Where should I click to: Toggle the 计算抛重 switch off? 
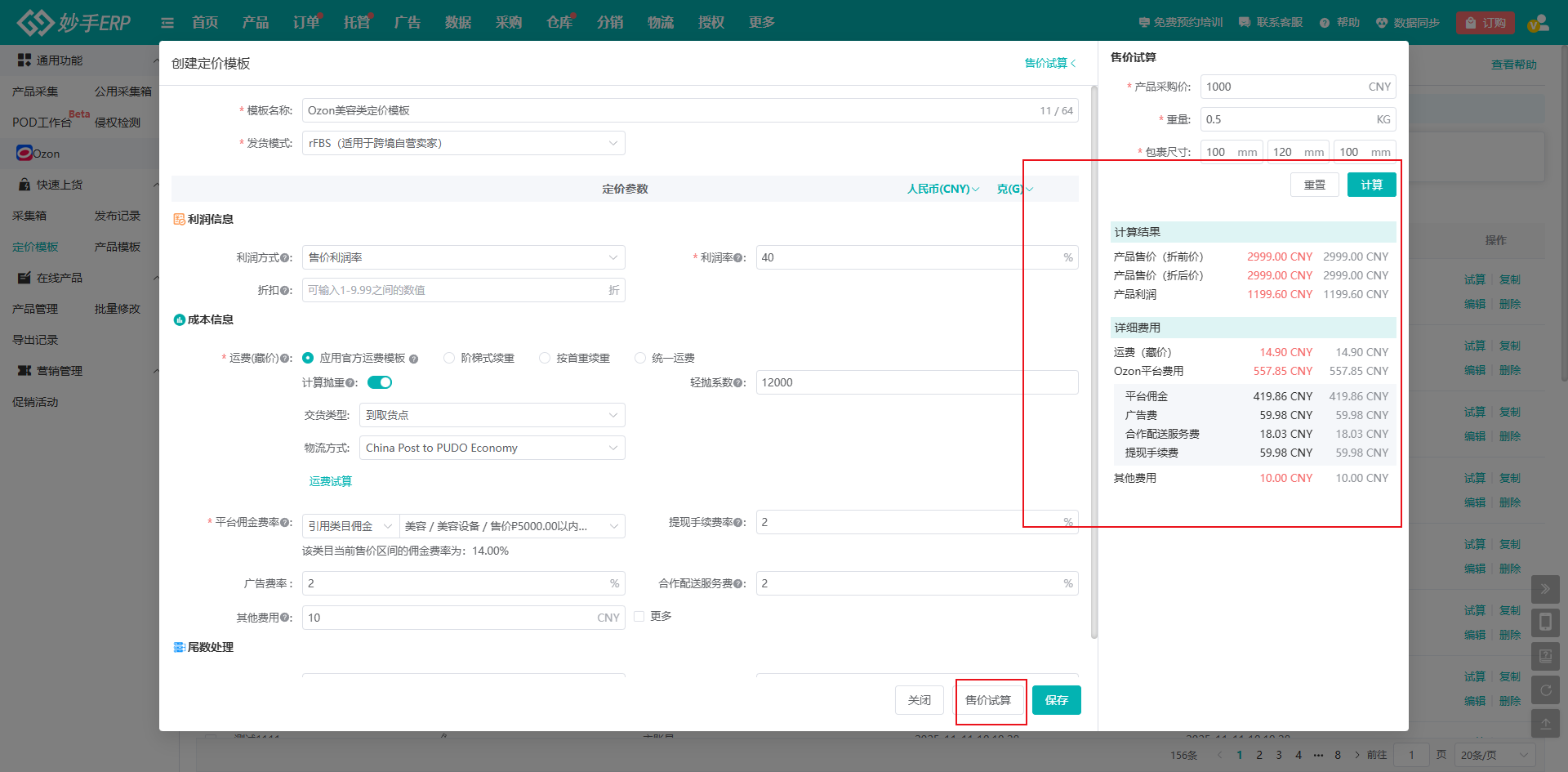pyautogui.click(x=380, y=382)
